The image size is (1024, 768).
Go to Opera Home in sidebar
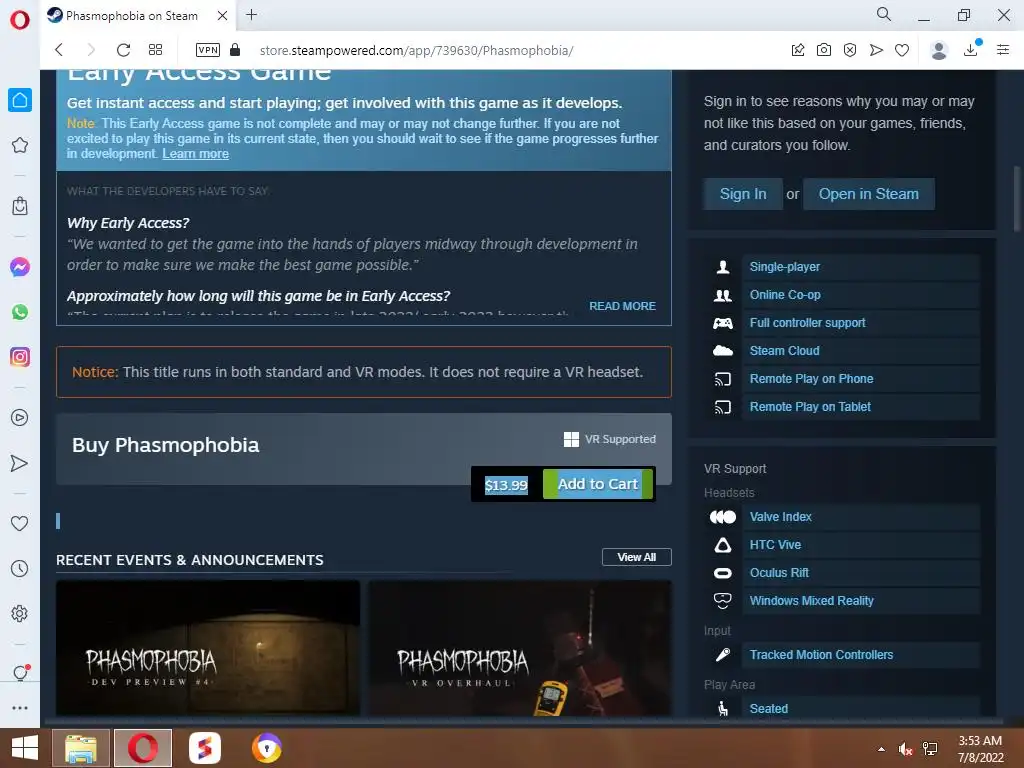tap(20, 100)
